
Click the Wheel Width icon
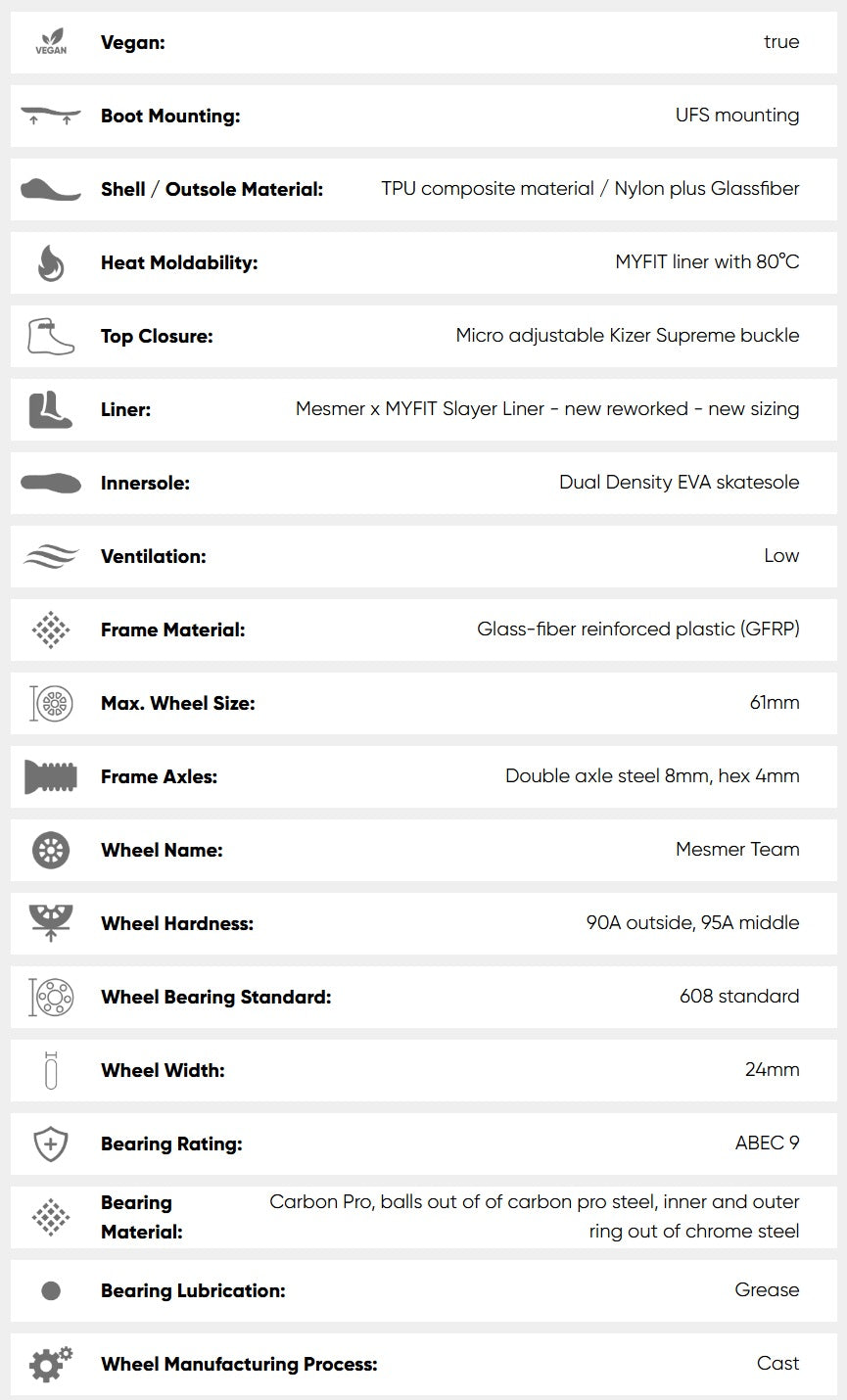[x=51, y=1070]
